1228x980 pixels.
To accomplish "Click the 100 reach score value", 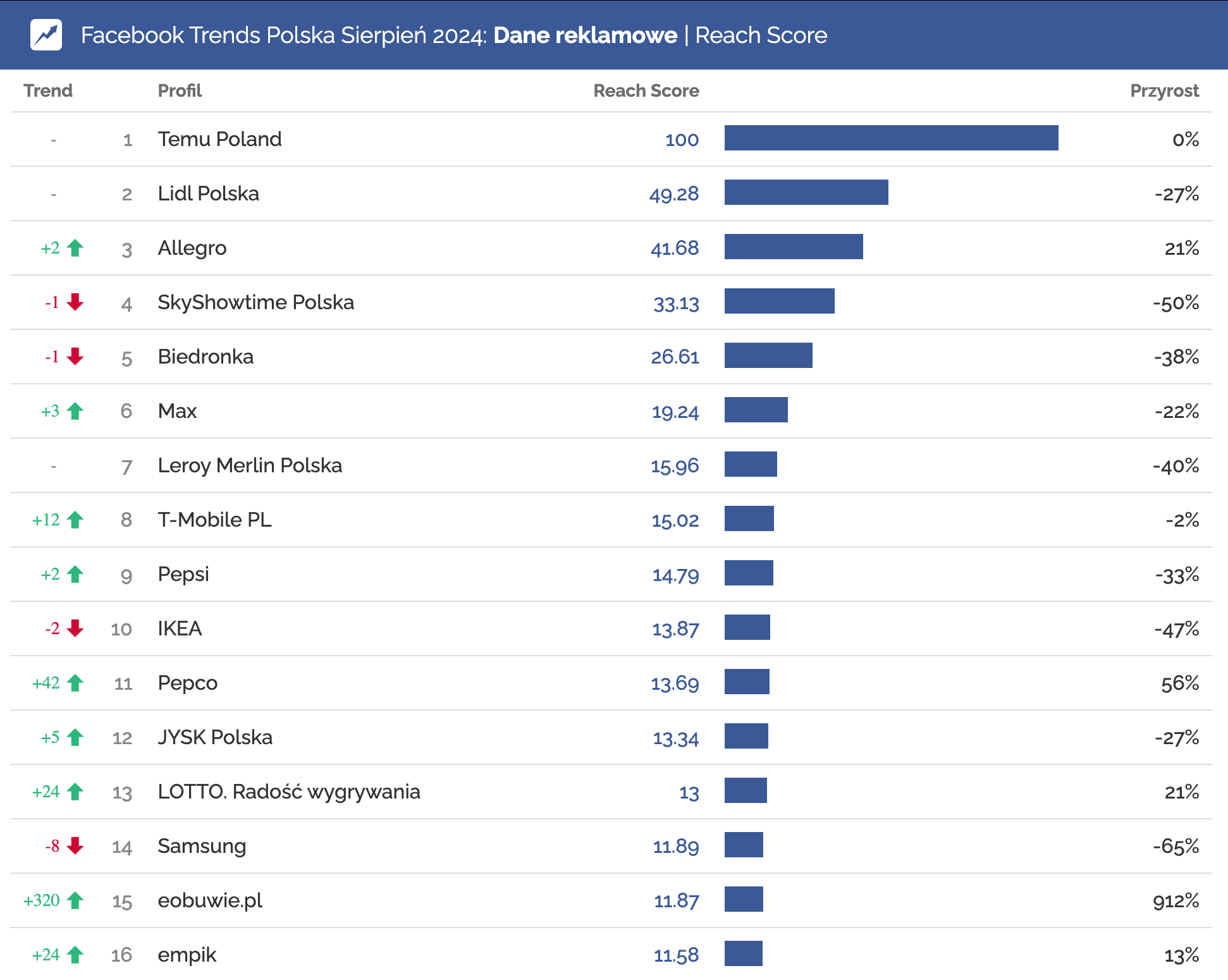I will coord(682,140).
